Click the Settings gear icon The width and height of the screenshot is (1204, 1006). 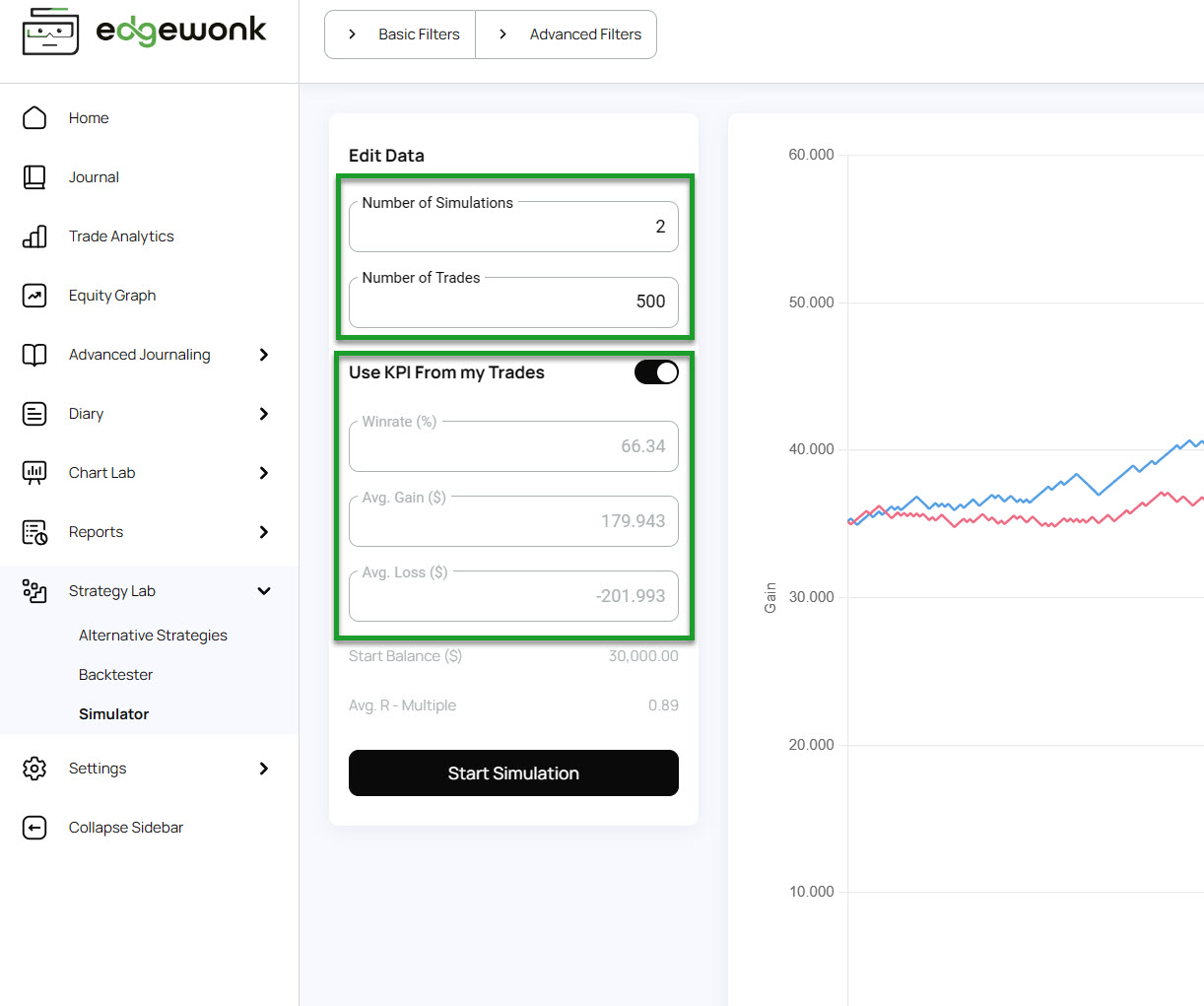tap(34, 769)
